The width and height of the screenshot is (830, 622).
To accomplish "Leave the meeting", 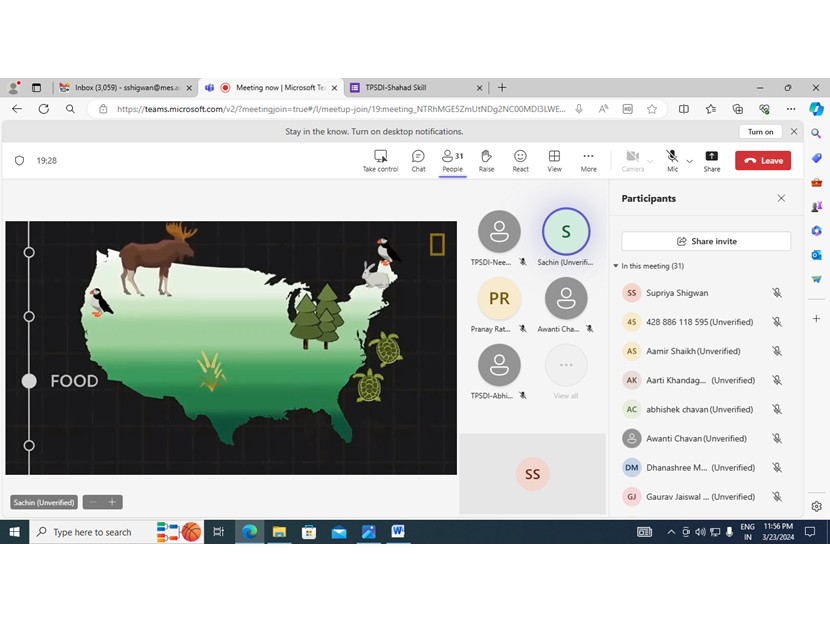I will (x=762, y=160).
